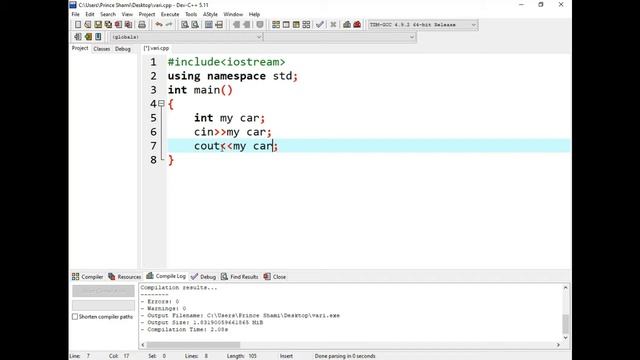
Task: Click the Find magnifier toolbar icon
Action: 185,25
